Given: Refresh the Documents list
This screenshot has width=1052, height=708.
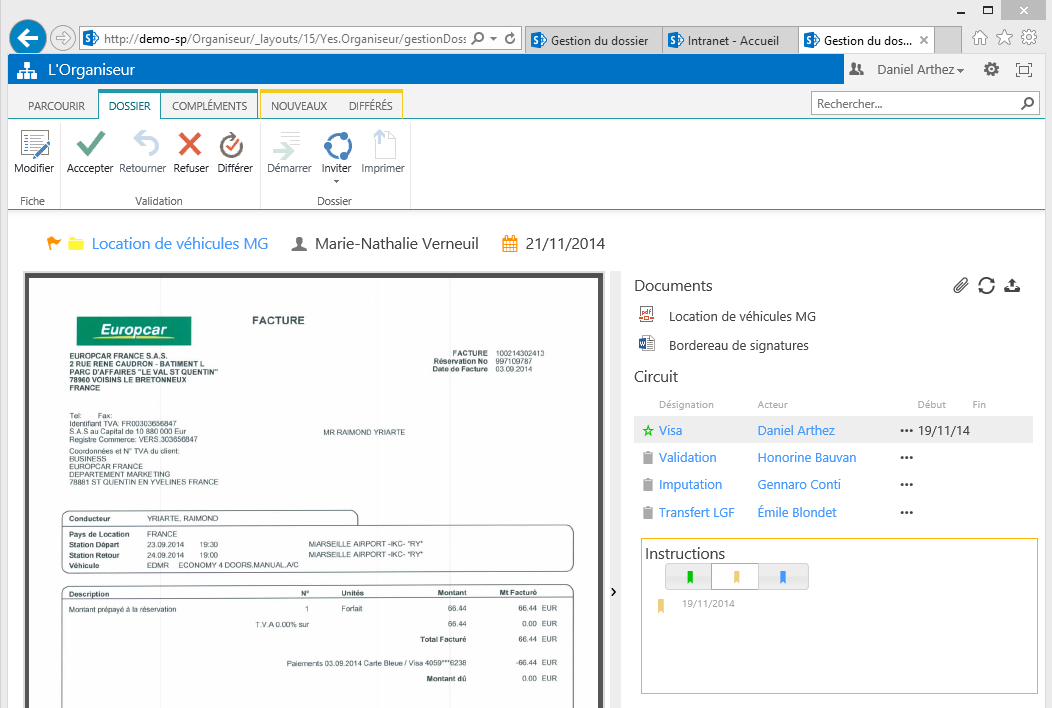Looking at the screenshot, I should coord(986,286).
